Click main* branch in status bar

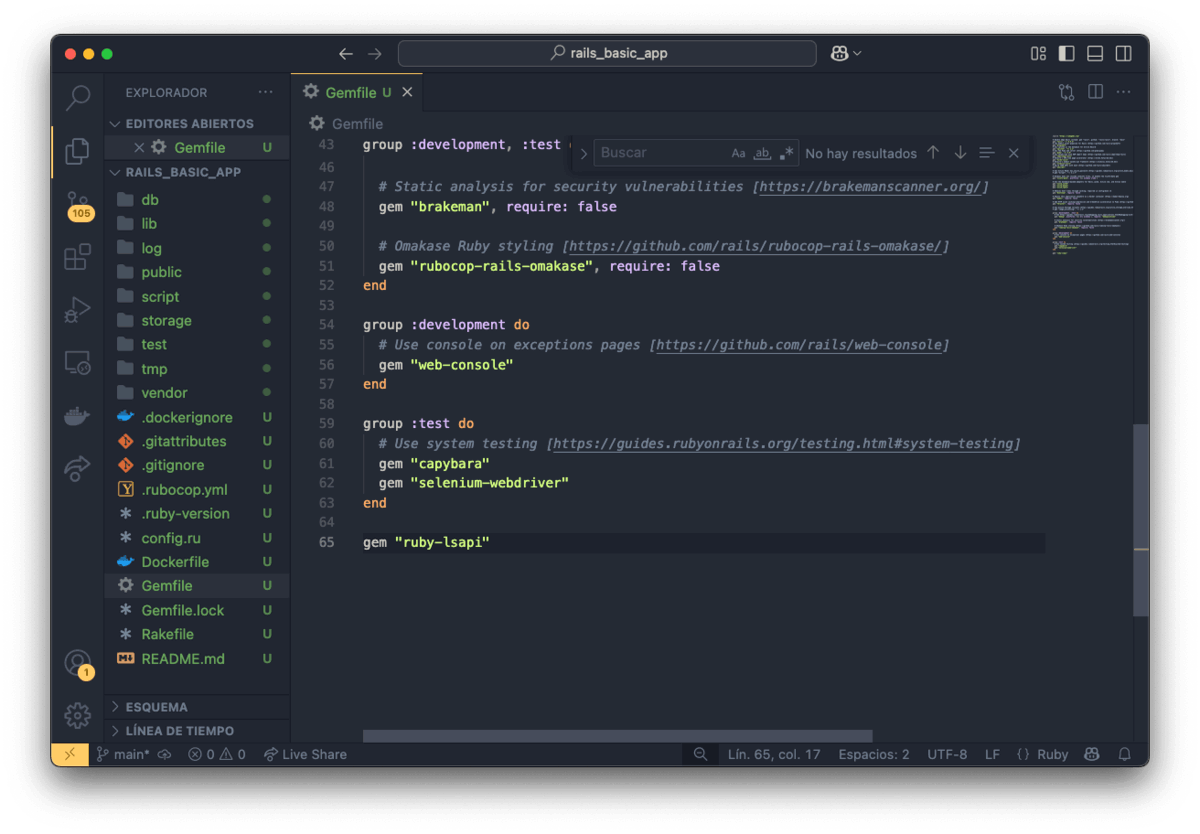tap(123, 754)
